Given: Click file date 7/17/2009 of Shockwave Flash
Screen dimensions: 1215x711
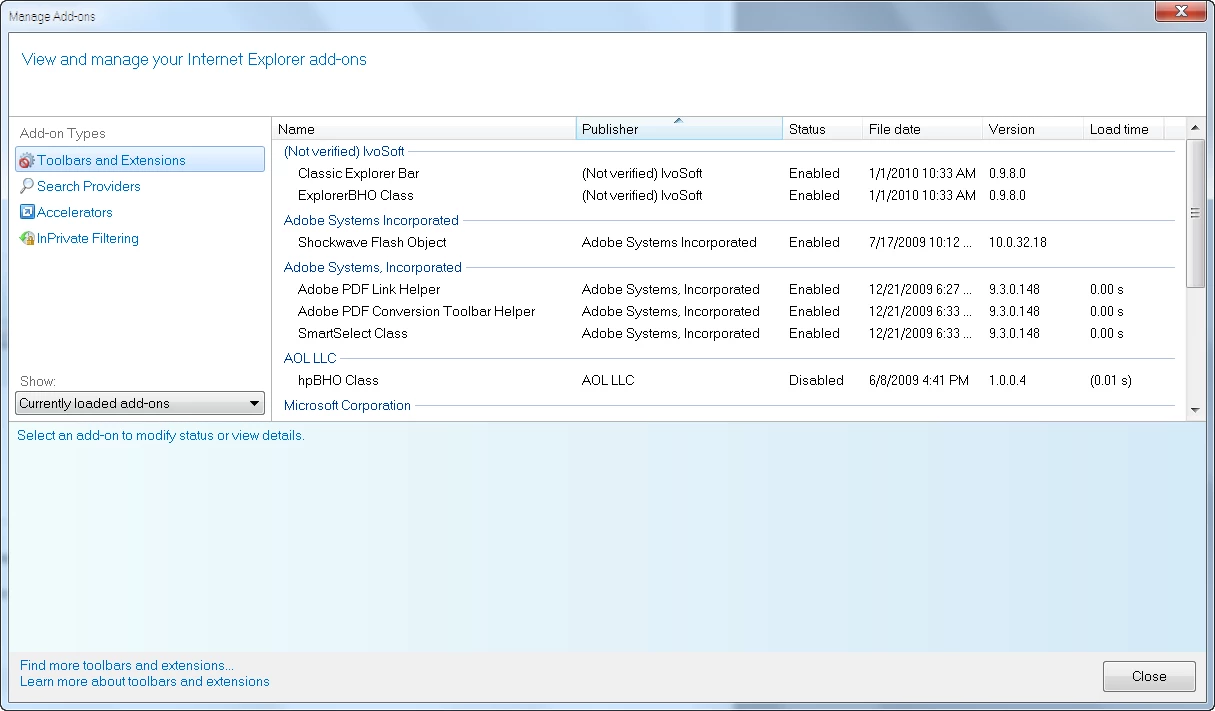Looking at the screenshot, I should pos(922,242).
